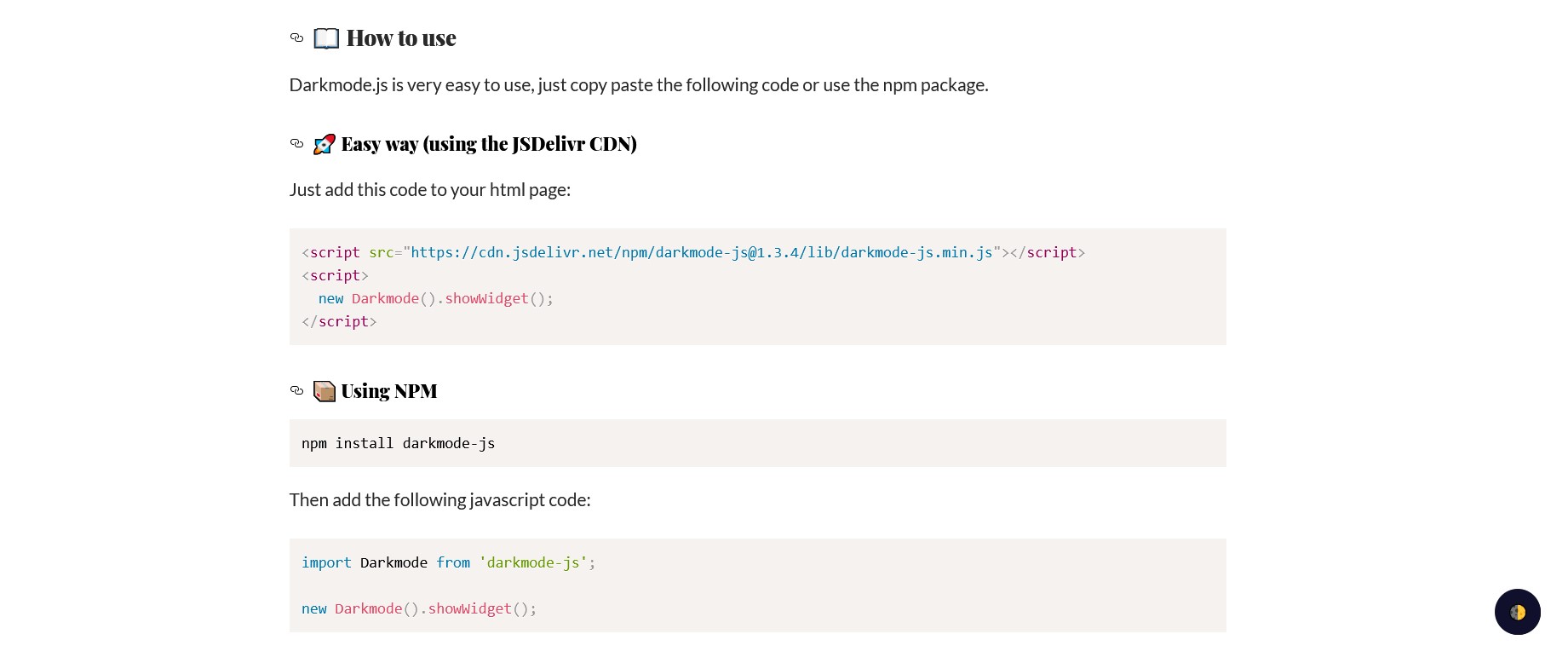Viewport: 1568px width, 657px height.
Task: Click the 'import Darkmode from' code line
Action: (449, 562)
